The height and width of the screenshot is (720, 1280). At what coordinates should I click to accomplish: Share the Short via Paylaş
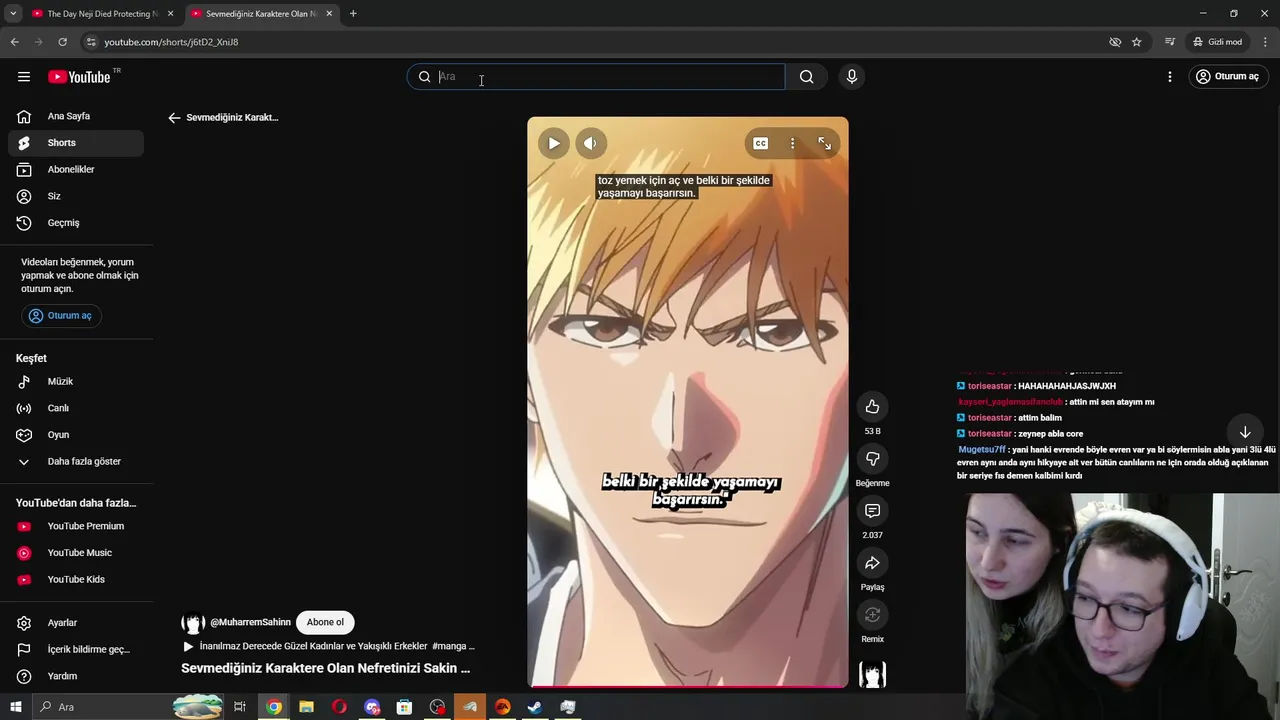[872, 563]
